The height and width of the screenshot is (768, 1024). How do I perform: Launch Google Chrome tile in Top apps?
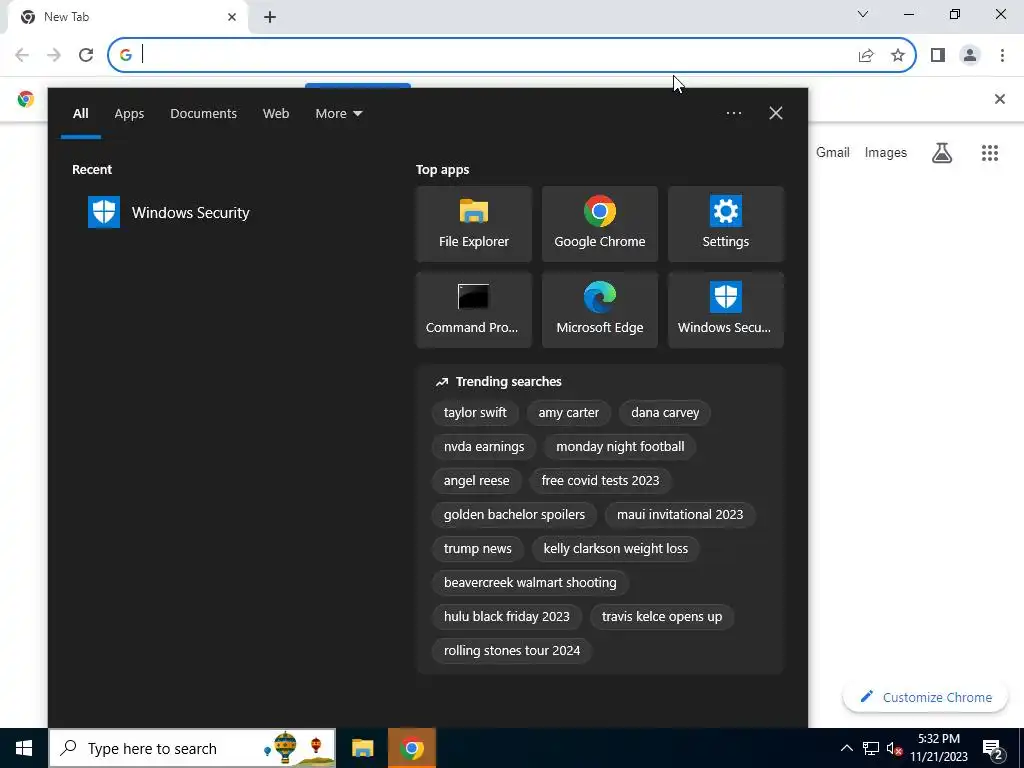(x=600, y=224)
